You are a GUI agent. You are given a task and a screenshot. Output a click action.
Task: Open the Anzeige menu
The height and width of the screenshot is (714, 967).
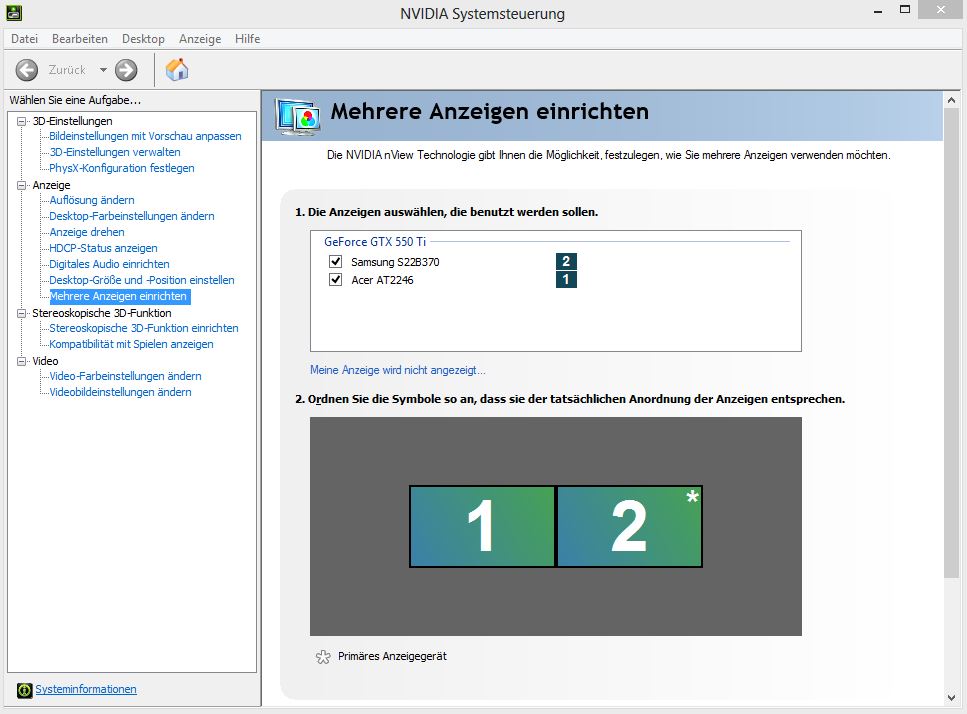click(x=200, y=39)
